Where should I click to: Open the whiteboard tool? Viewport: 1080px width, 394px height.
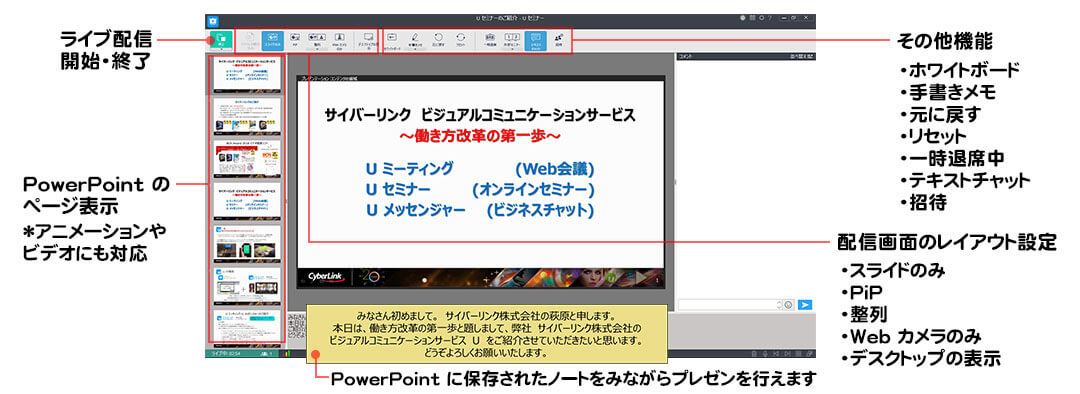[392, 40]
